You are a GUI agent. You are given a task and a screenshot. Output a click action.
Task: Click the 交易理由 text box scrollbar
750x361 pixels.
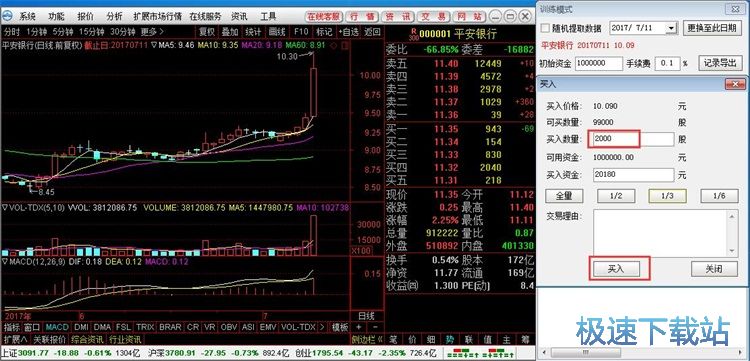pos(731,233)
